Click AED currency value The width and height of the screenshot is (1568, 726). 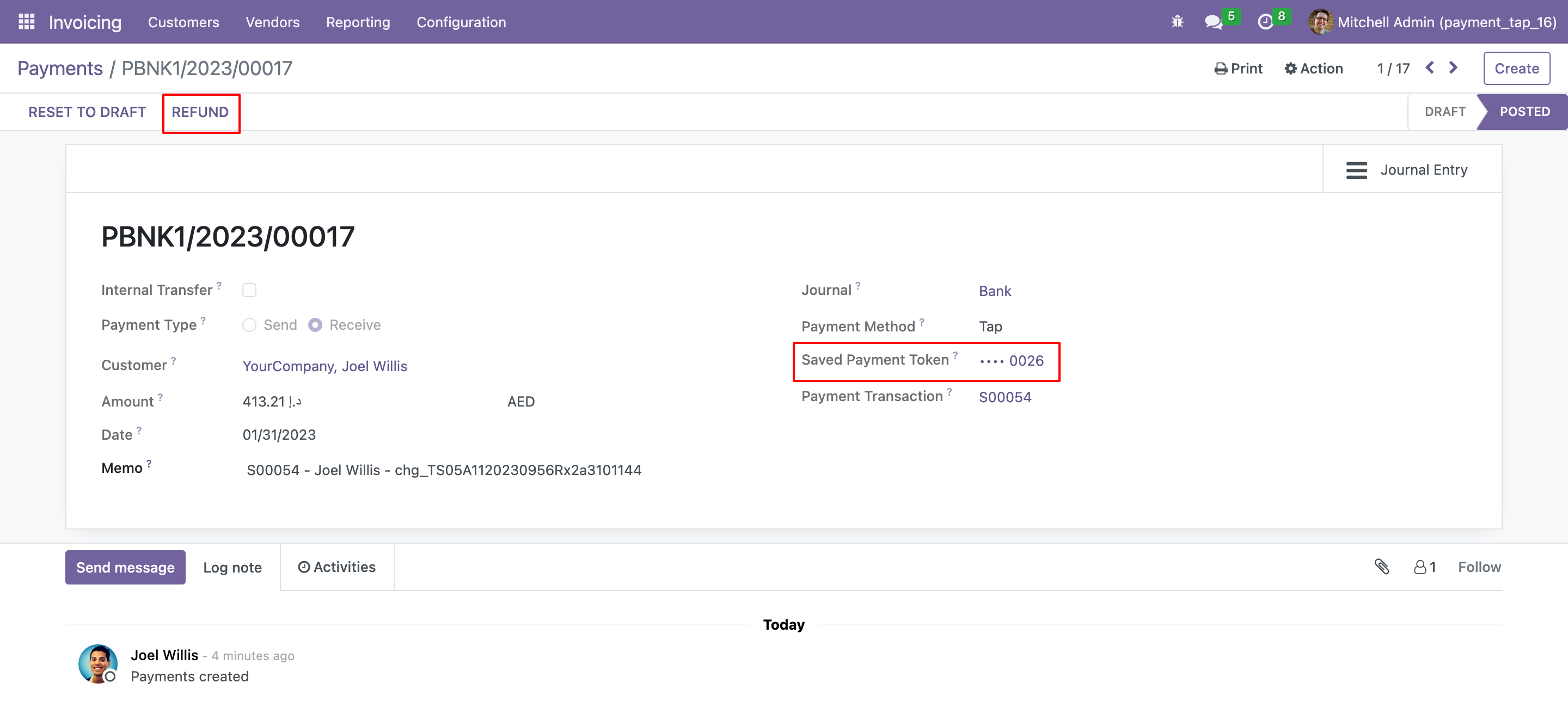point(521,402)
